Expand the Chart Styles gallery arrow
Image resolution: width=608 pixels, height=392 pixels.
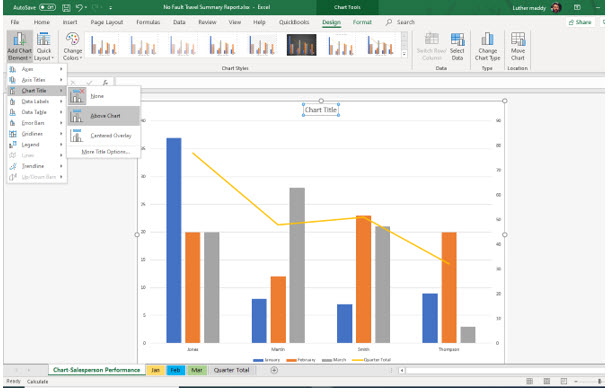(x=404, y=54)
